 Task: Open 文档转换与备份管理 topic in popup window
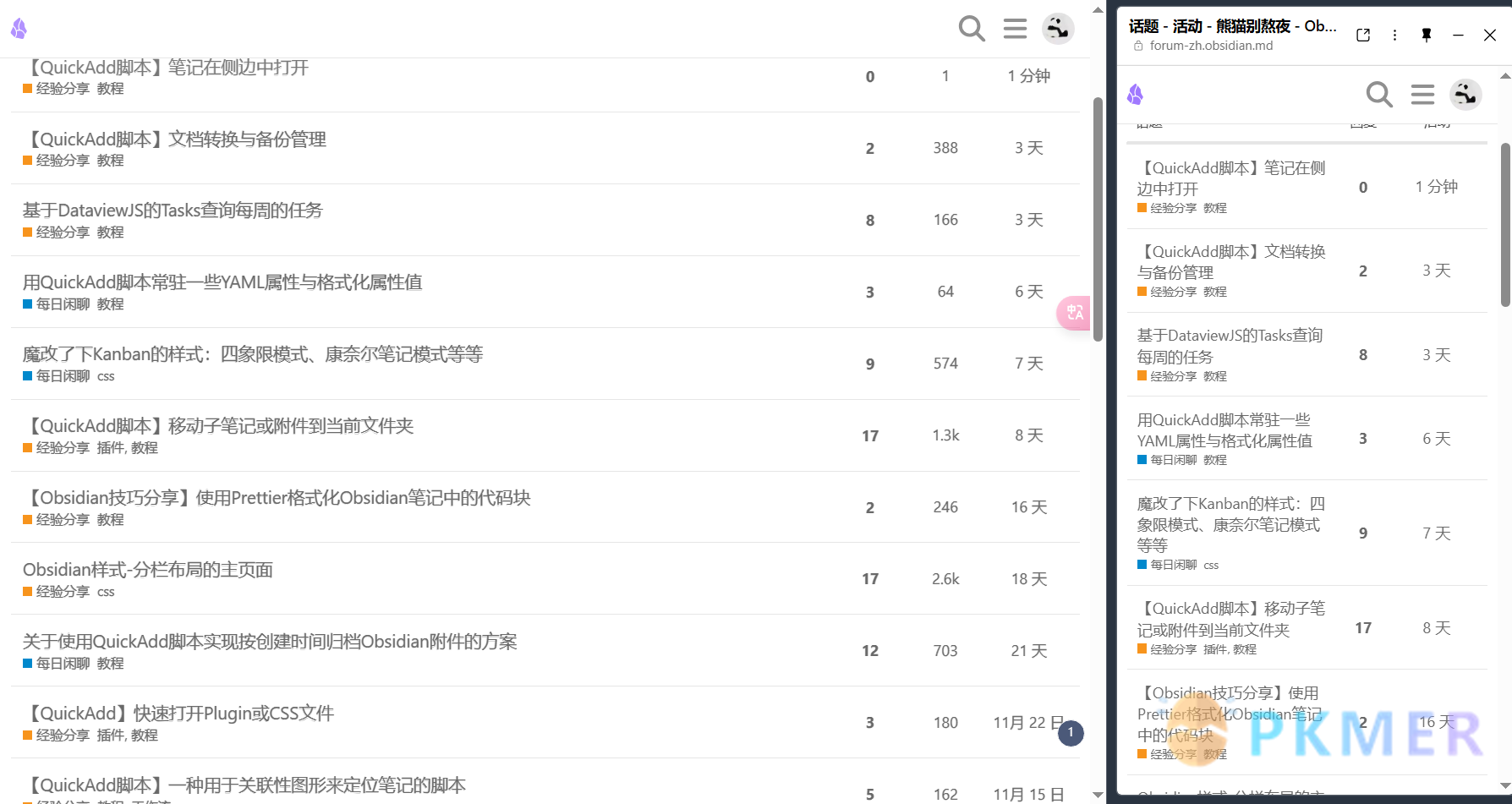pyautogui.click(x=1230, y=262)
